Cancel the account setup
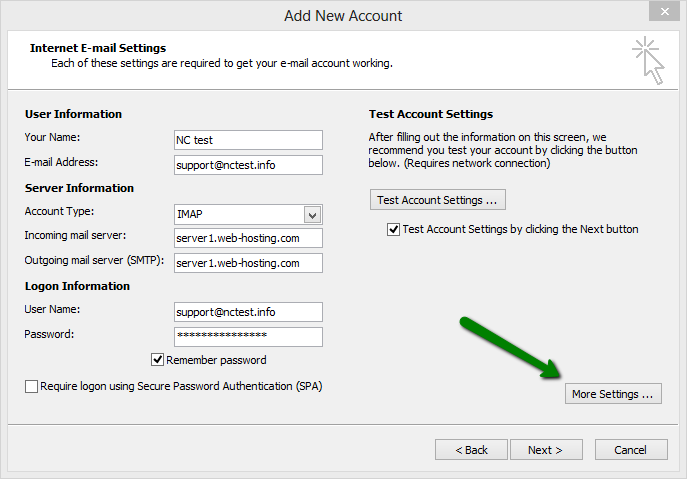Image resolution: width=687 pixels, height=479 pixels. click(631, 450)
